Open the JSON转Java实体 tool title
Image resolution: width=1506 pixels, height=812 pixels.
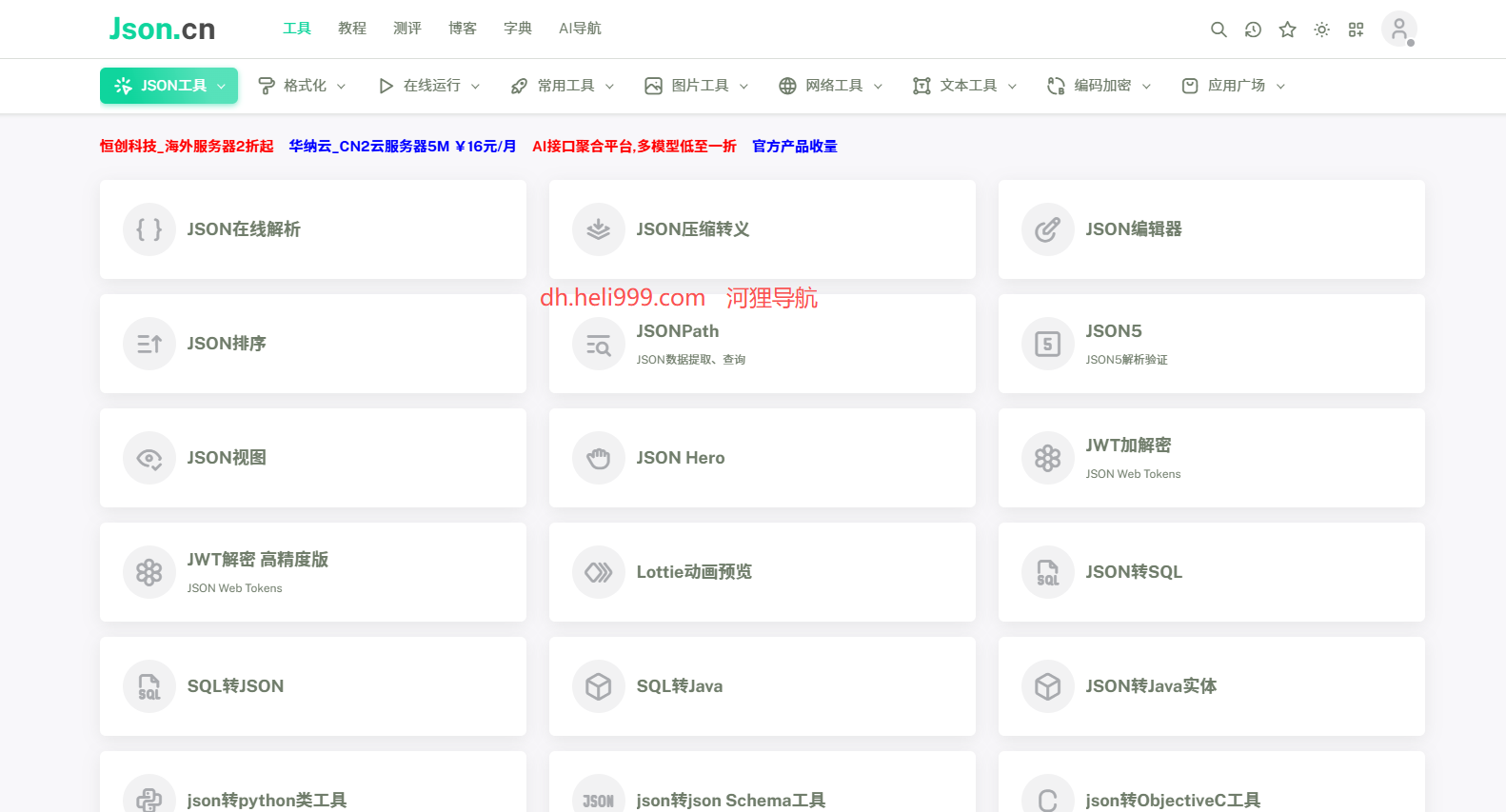pos(1151,686)
